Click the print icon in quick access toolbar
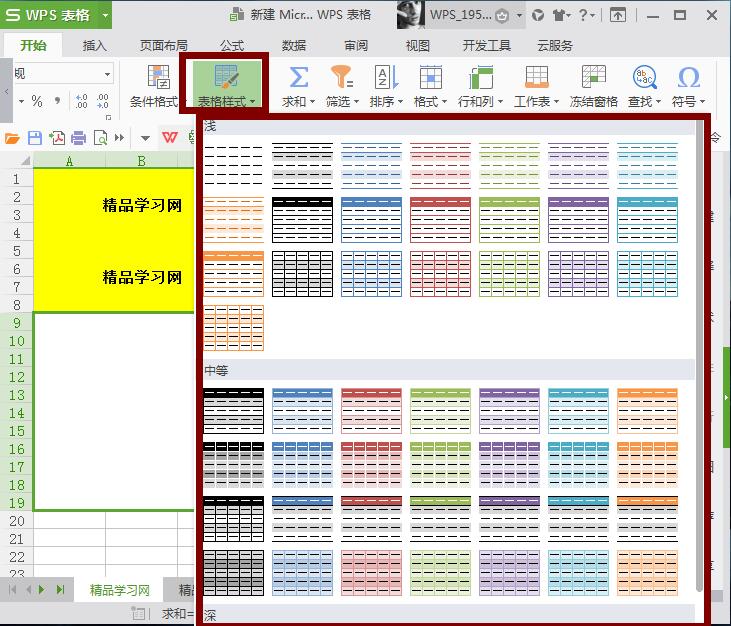 pyautogui.click(x=78, y=138)
